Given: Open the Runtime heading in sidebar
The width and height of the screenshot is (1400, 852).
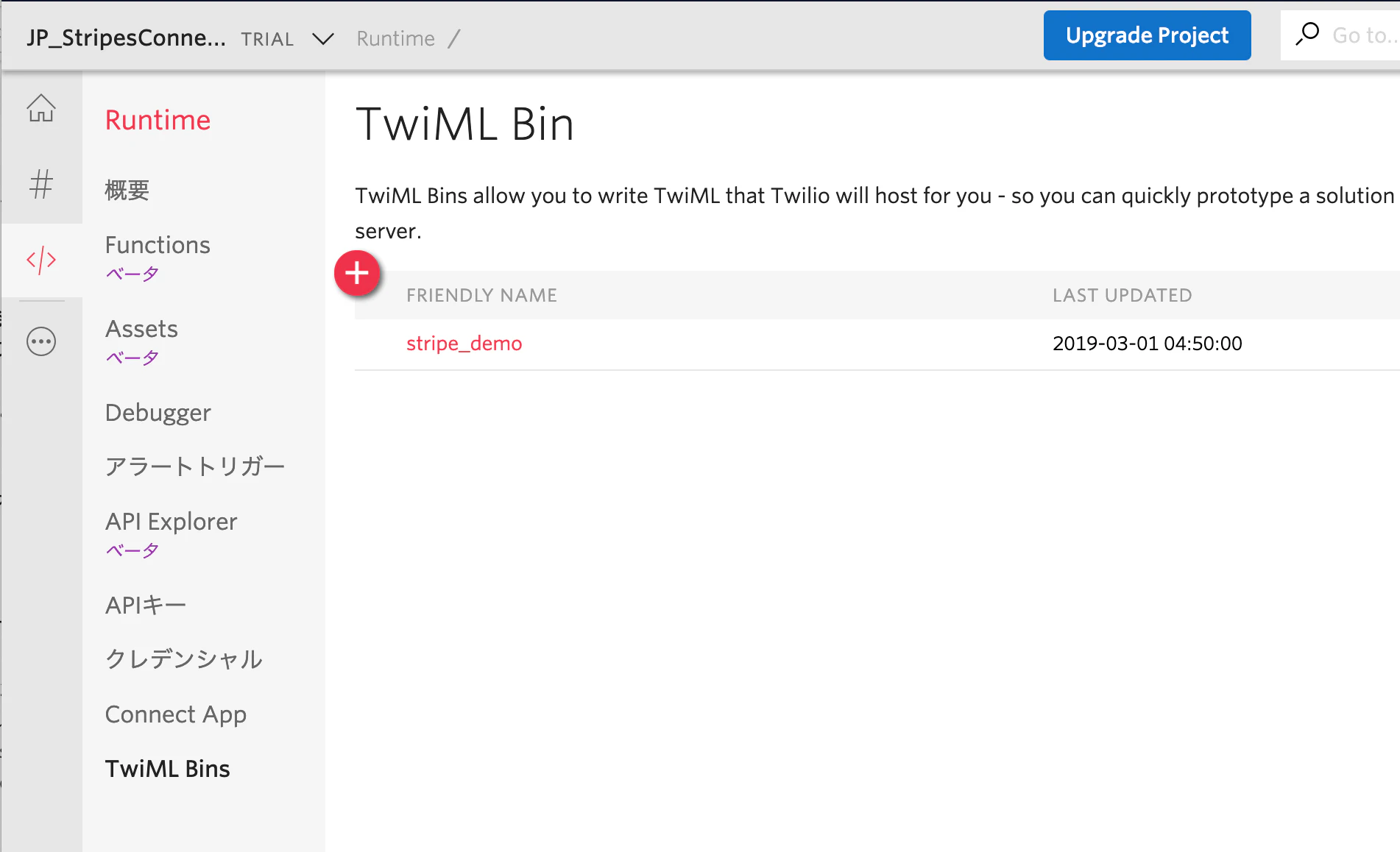Looking at the screenshot, I should tap(158, 120).
